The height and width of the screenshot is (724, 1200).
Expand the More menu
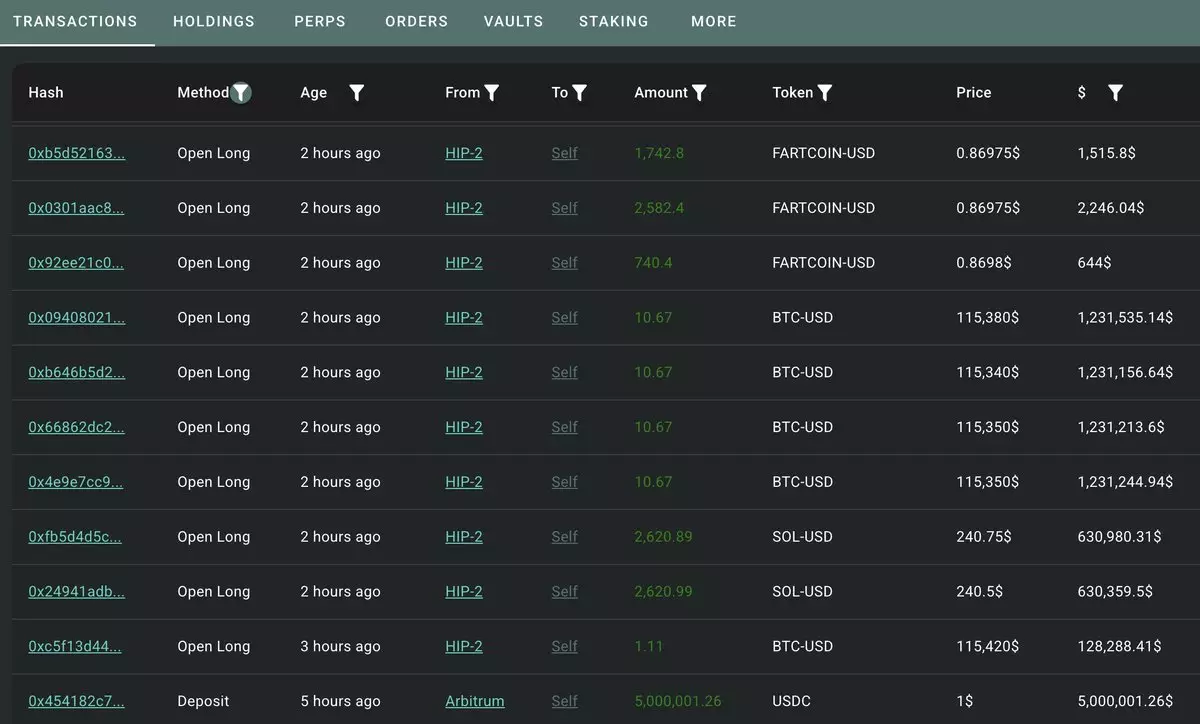714,21
